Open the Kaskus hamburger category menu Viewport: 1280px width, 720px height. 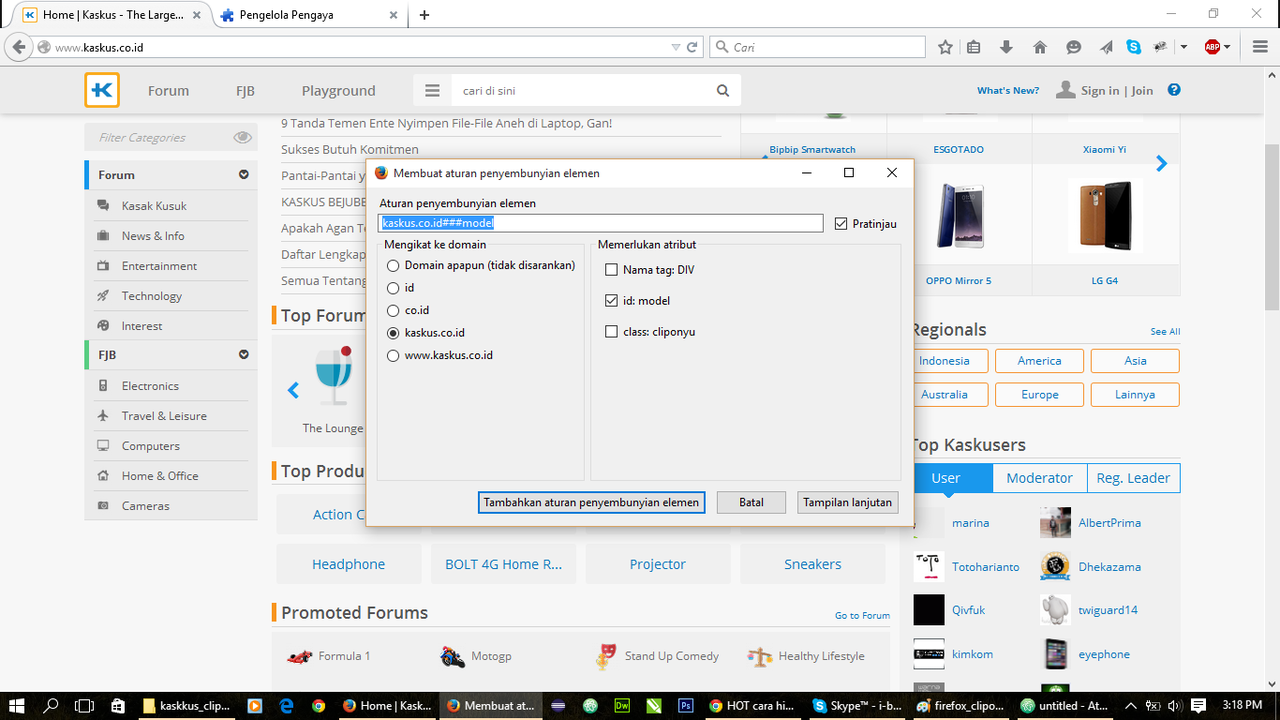(432, 91)
